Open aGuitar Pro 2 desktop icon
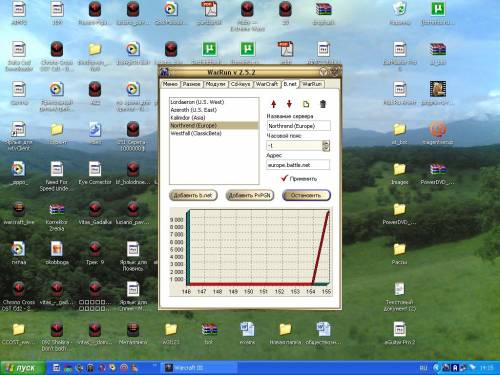 (399, 333)
